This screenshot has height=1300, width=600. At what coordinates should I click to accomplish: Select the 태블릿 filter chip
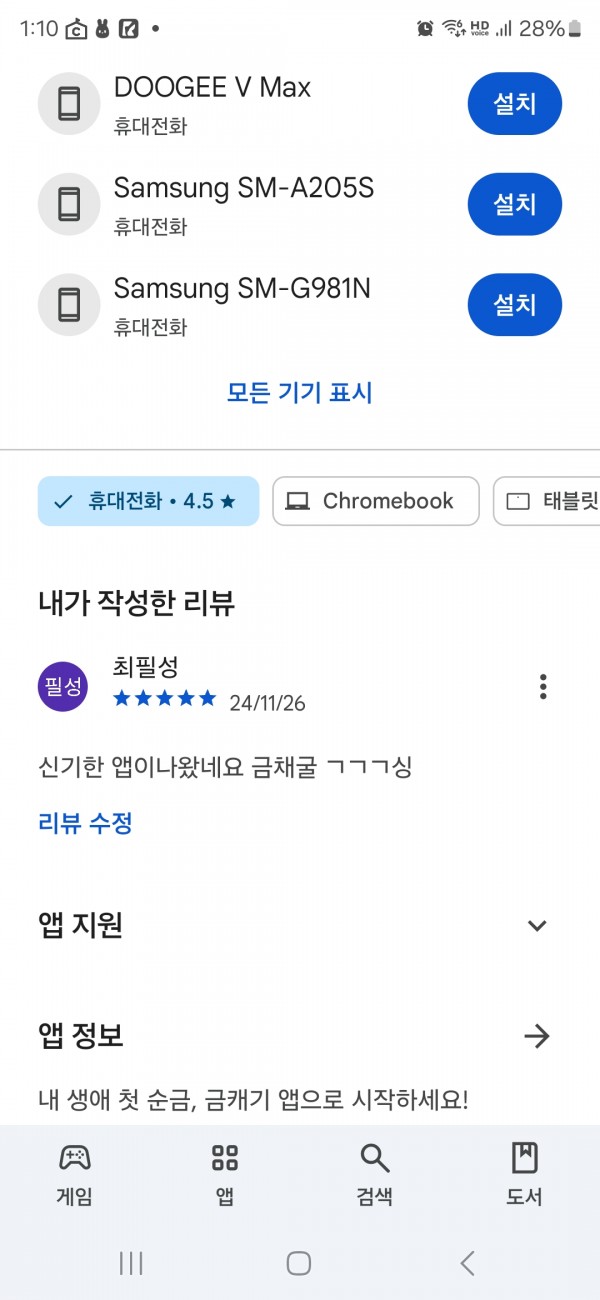548,501
